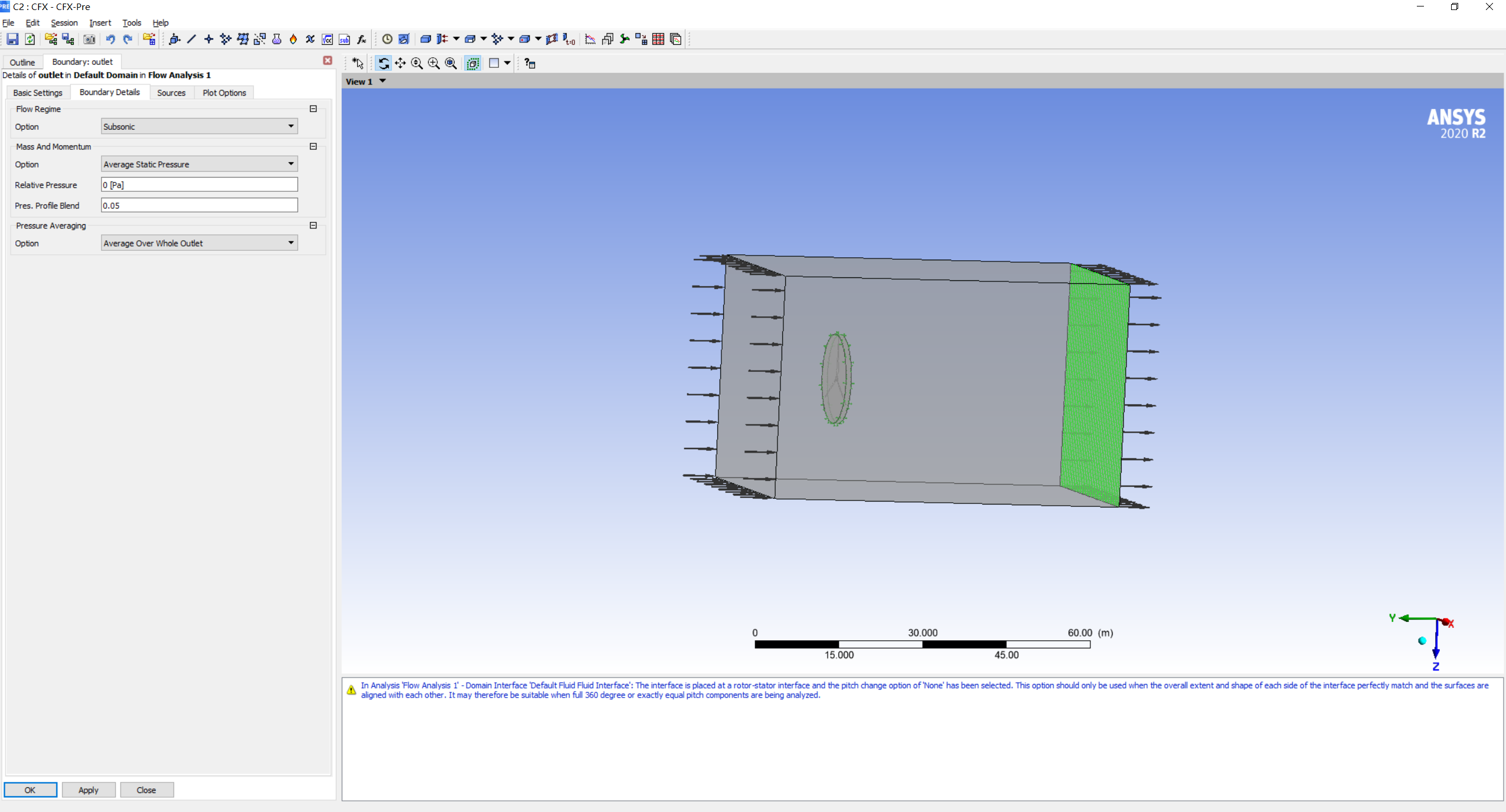Activate the Rotate view tool
Screen dimensions: 1506x812
tap(383, 63)
